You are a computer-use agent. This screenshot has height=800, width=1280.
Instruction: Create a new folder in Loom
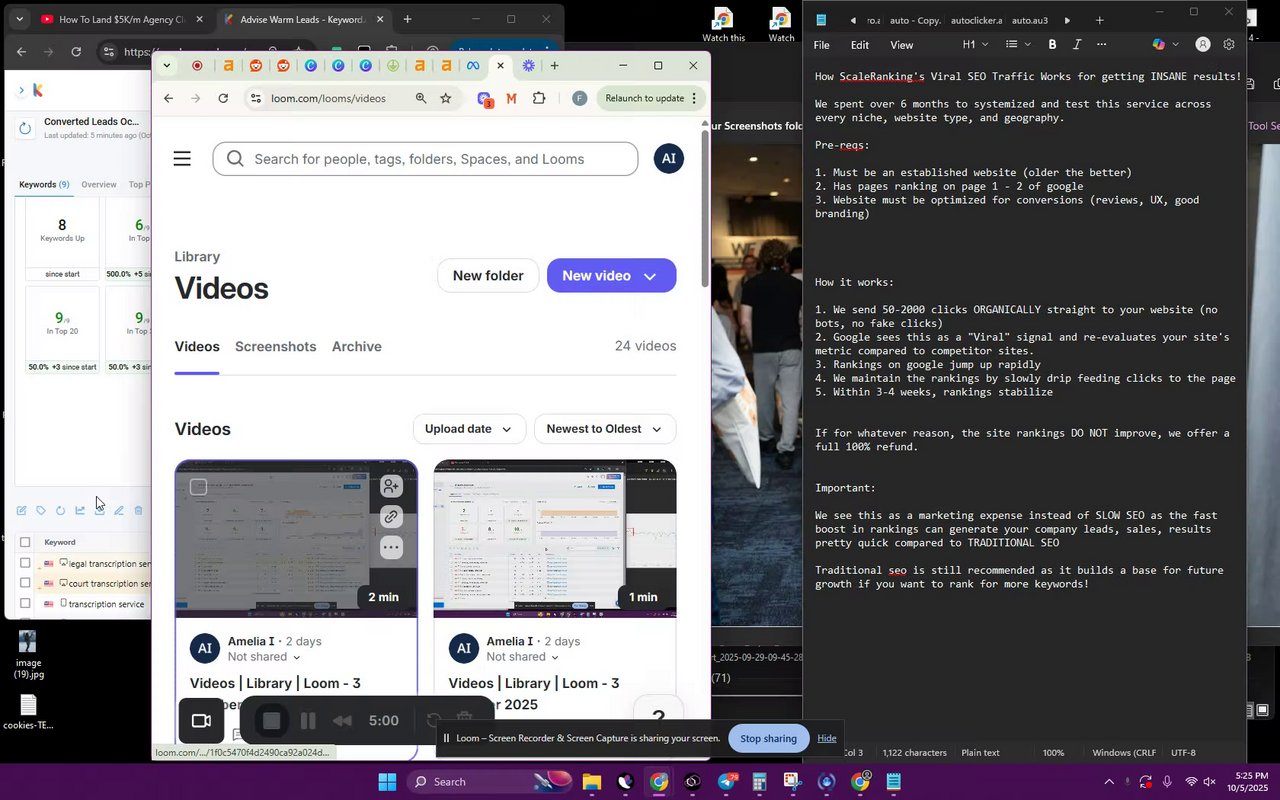click(x=488, y=276)
